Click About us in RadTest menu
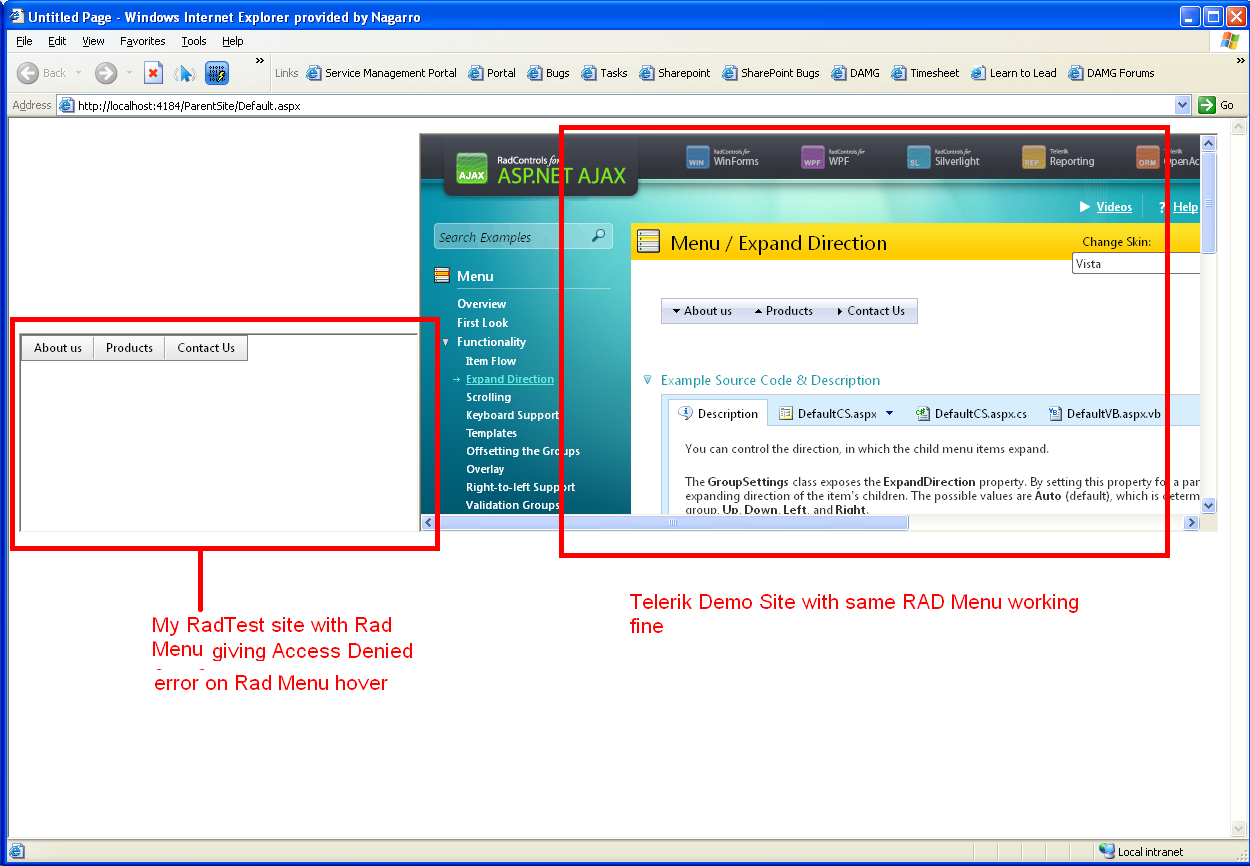Screen dimensions: 1250x866 click(58, 348)
